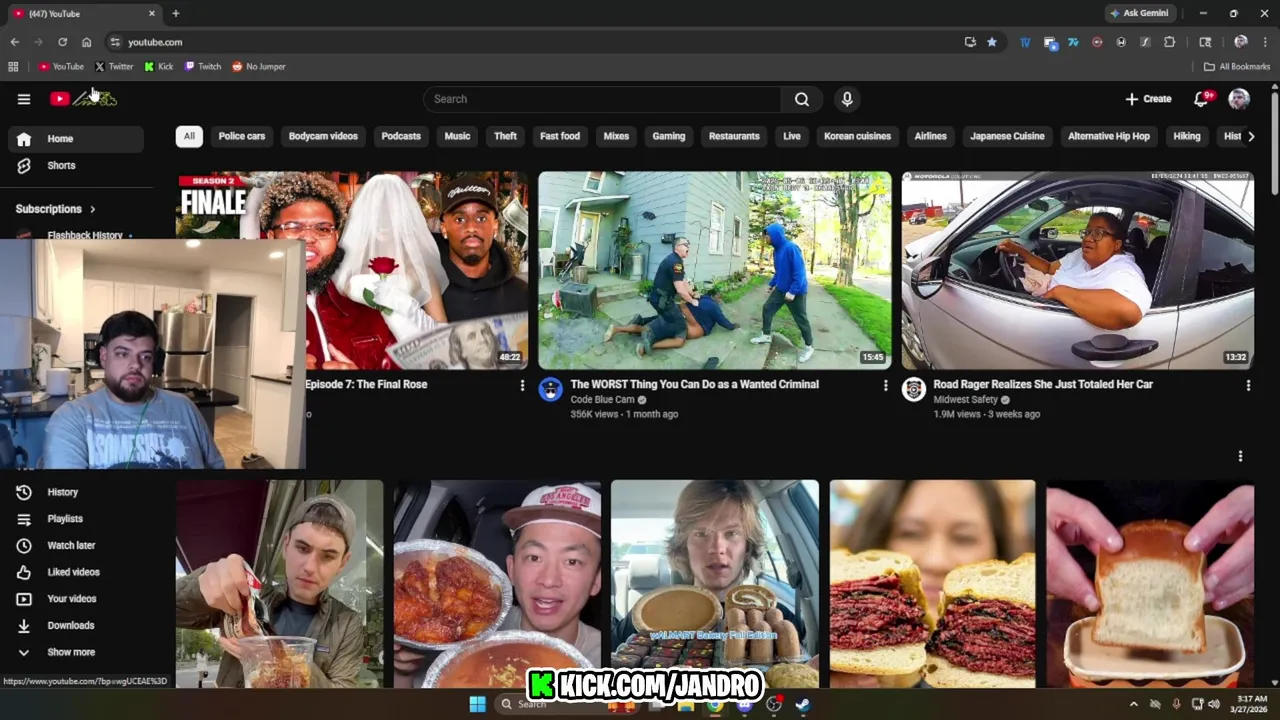The height and width of the screenshot is (720, 1280).
Task: Bookmark this page with the star icon
Action: tap(992, 42)
